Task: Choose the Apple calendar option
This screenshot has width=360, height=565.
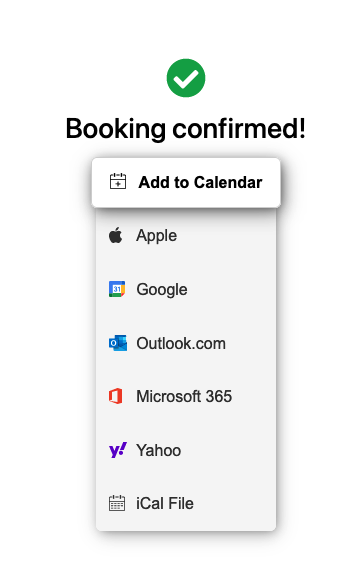Action: coord(186,236)
